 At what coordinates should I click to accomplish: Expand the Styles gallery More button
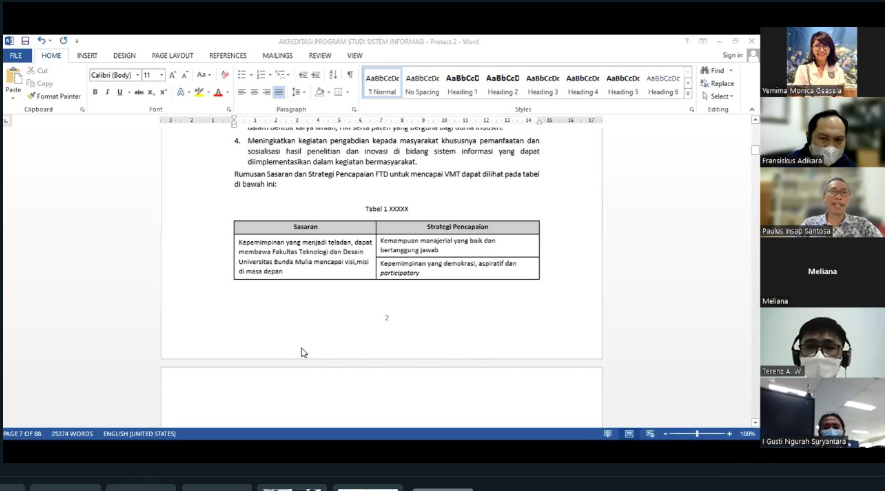[688, 94]
